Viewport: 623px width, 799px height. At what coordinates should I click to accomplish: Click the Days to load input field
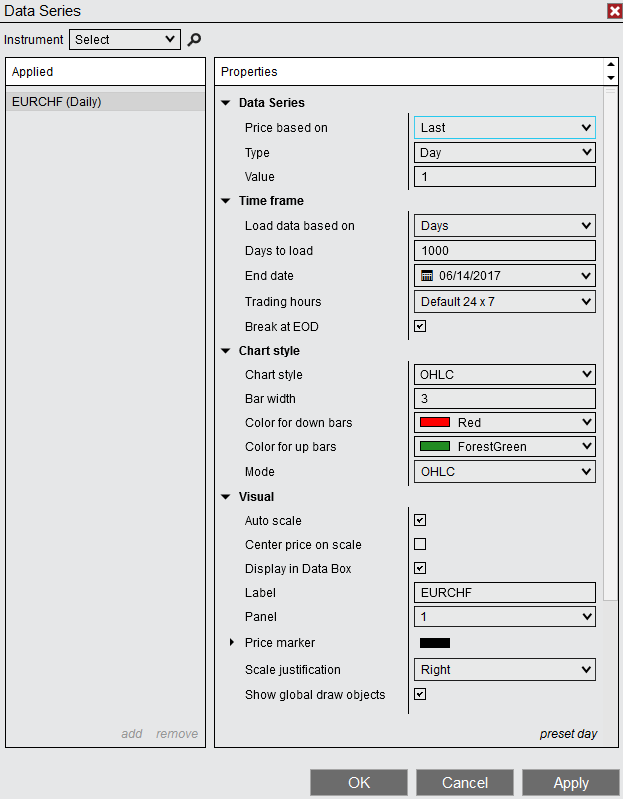click(x=505, y=251)
